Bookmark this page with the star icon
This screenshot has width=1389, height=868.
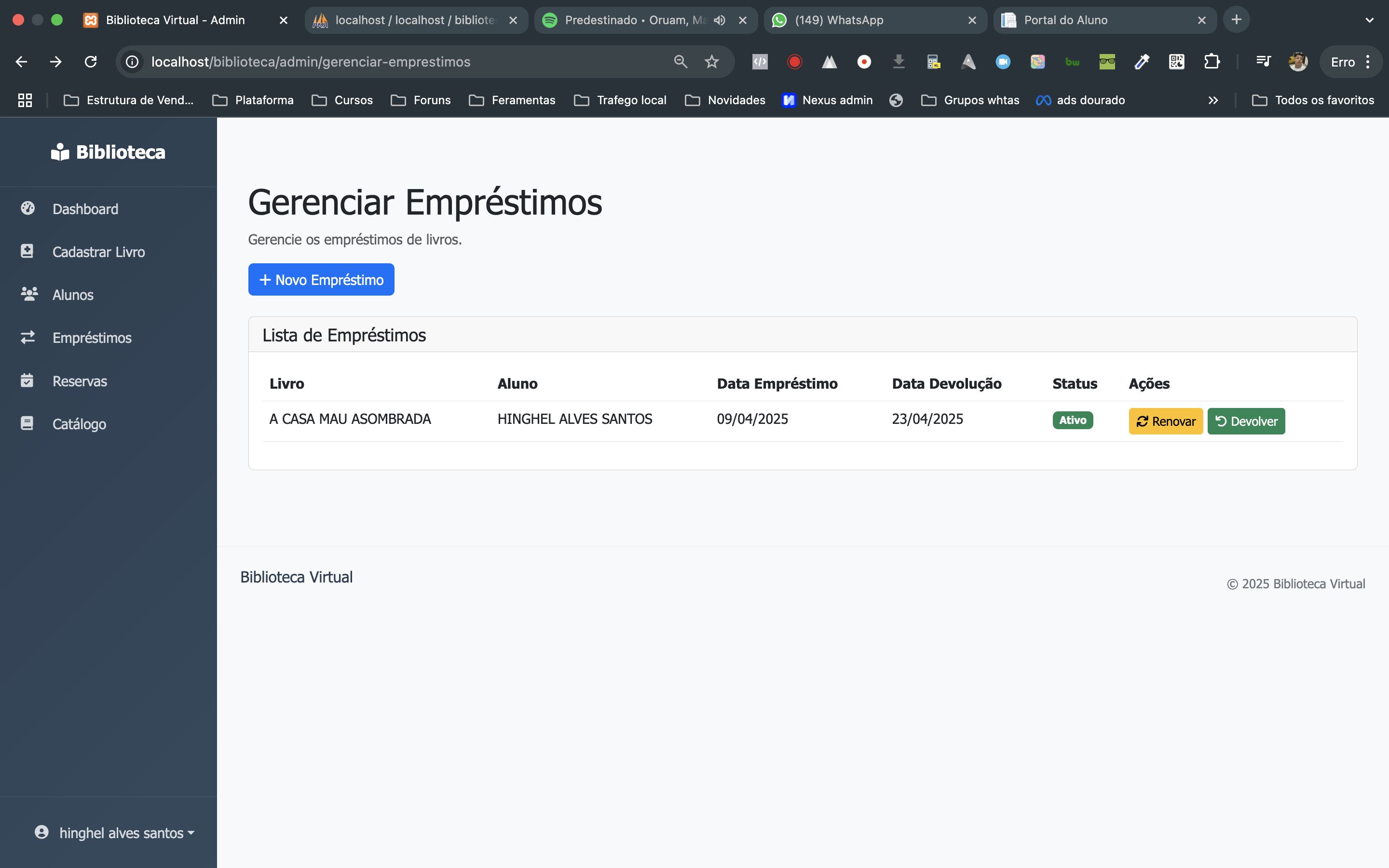[x=712, y=61]
